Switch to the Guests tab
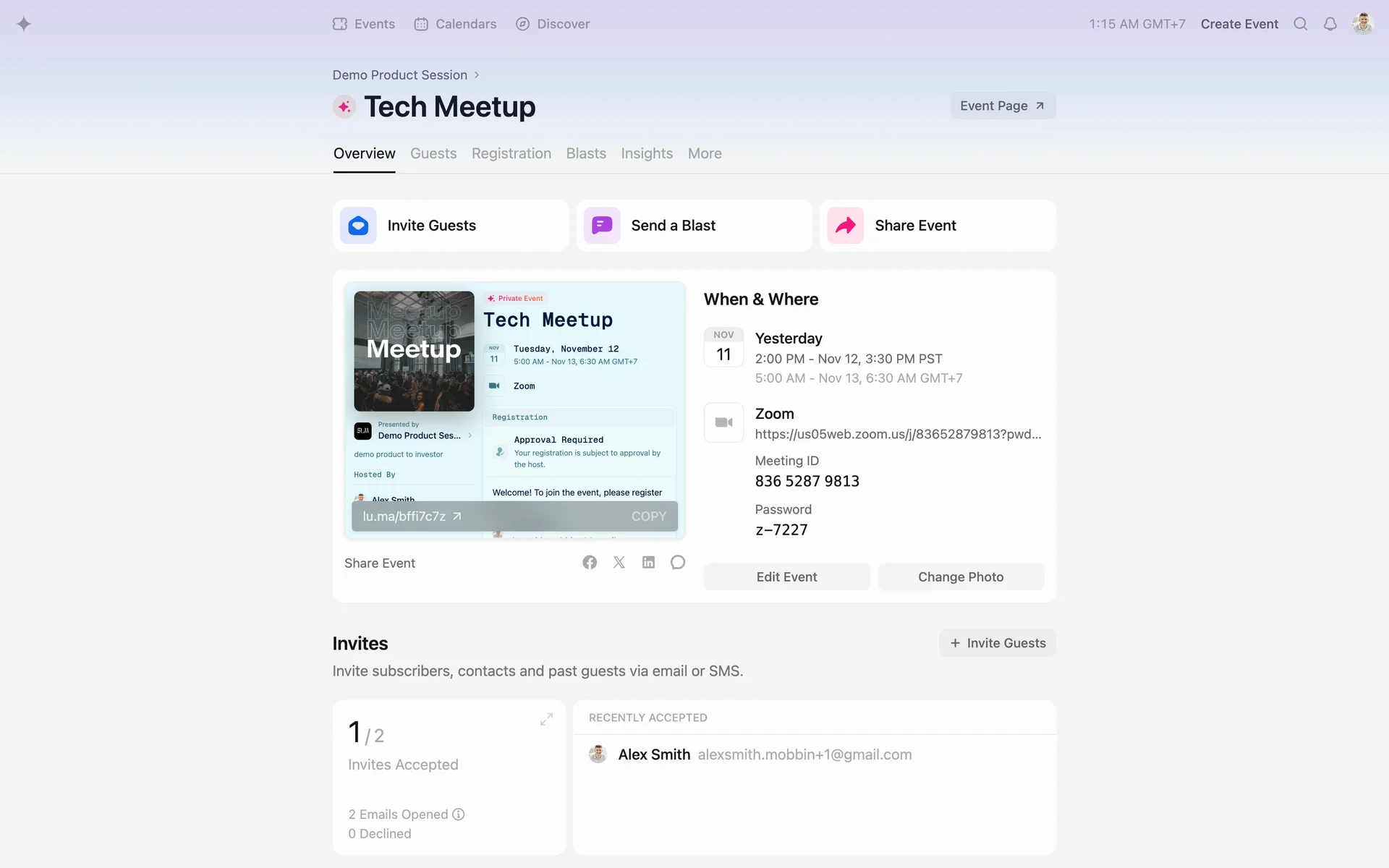The image size is (1389, 868). point(433,153)
